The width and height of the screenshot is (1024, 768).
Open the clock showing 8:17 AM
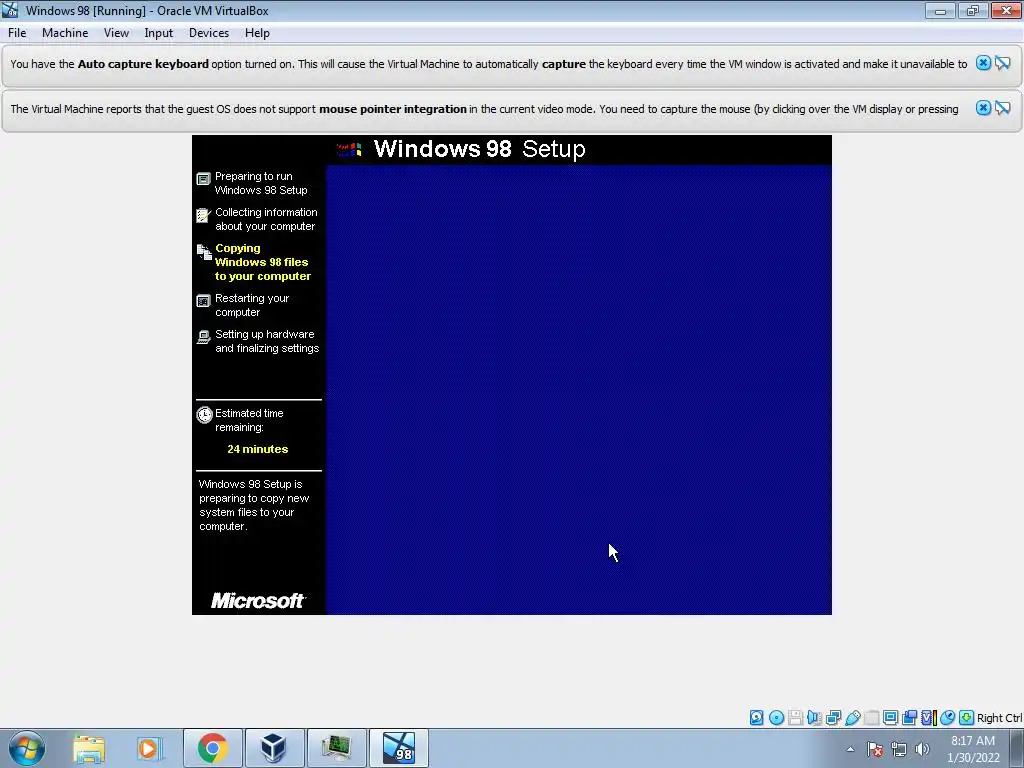click(973, 749)
